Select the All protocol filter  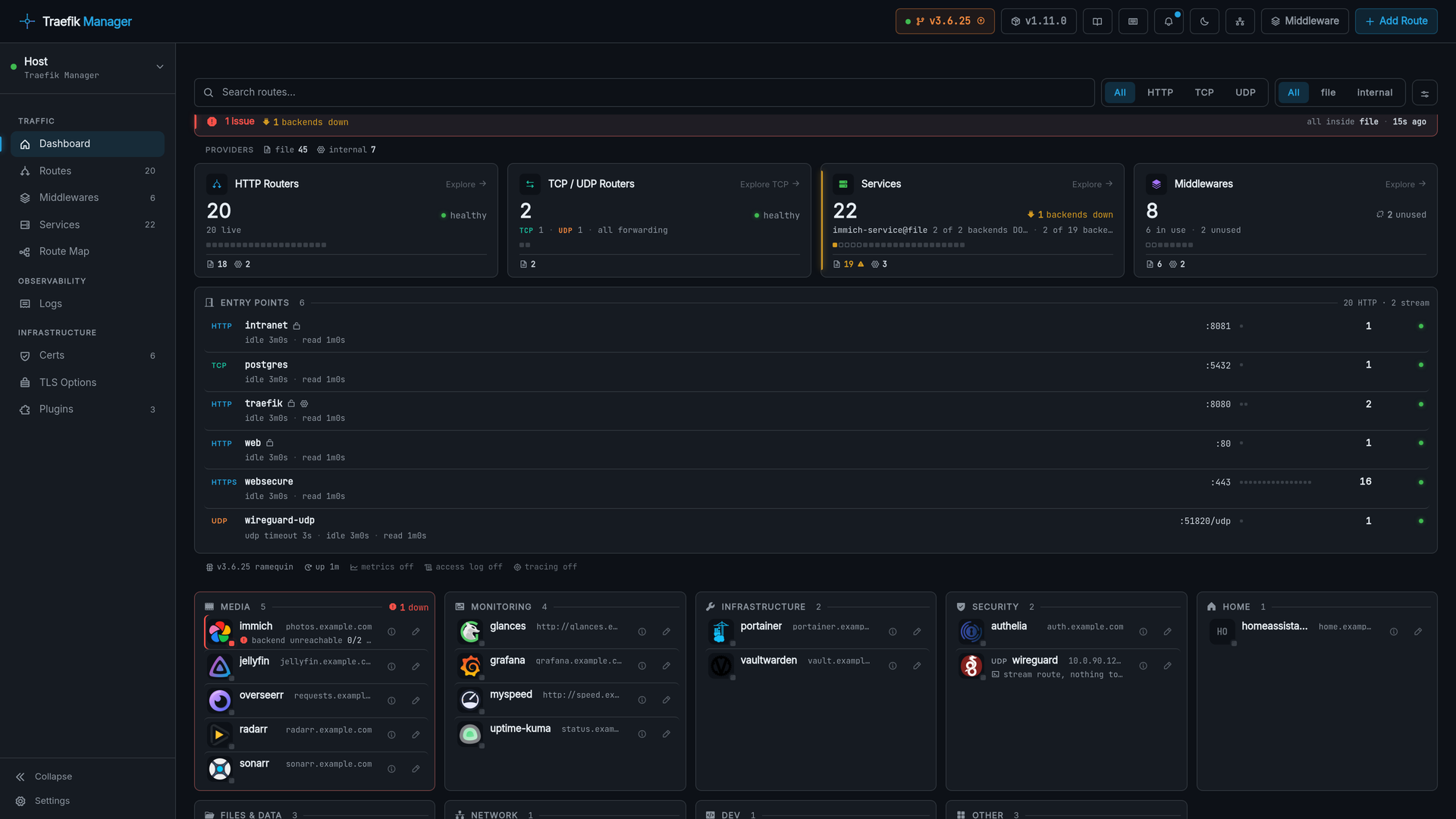tap(1120, 93)
